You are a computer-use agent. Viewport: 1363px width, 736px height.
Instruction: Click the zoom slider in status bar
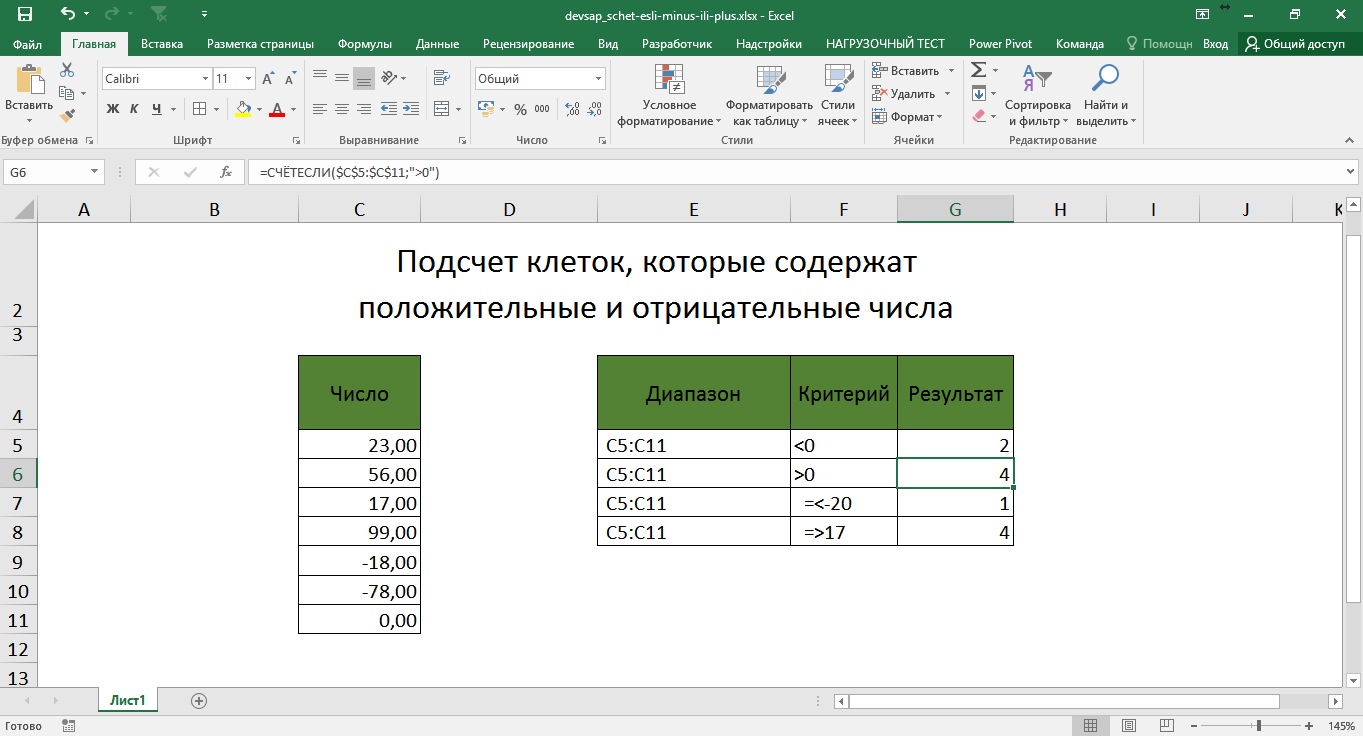click(x=1258, y=725)
